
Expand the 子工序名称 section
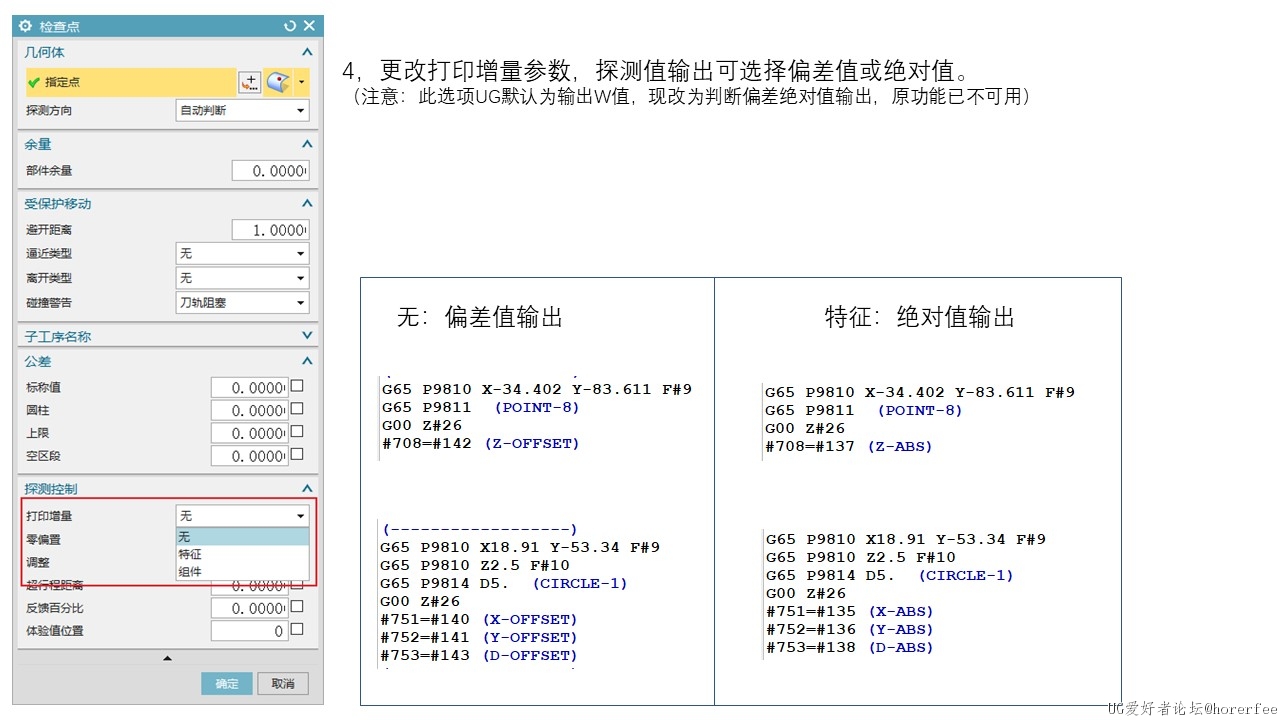click(x=307, y=336)
